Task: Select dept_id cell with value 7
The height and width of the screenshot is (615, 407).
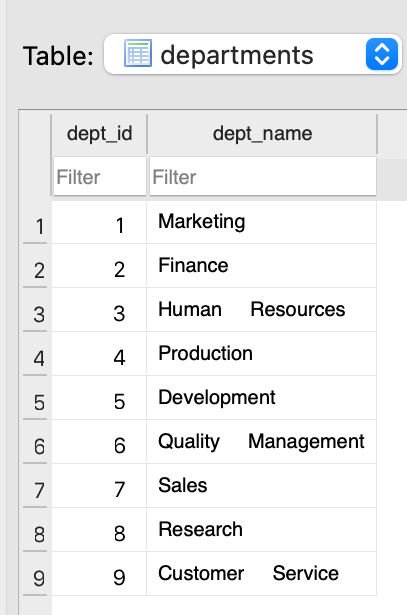Action: 99,486
